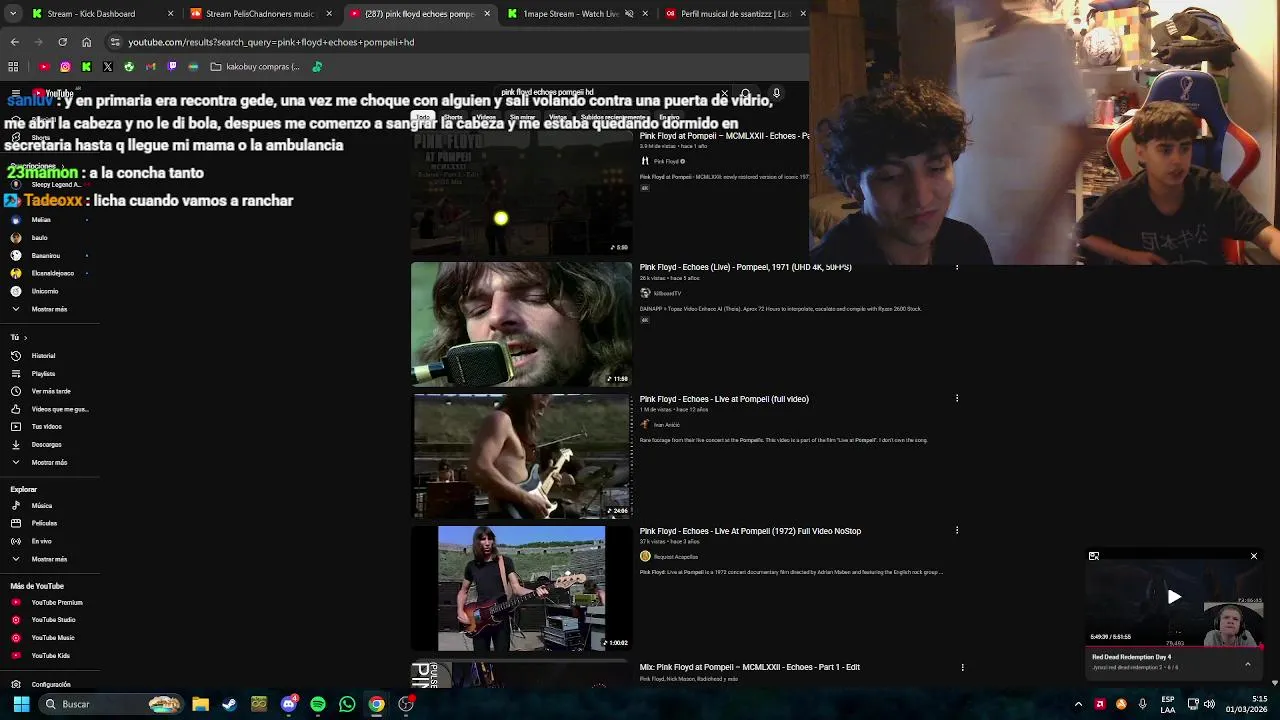Open YouTube Studio link

coord(53,620)
